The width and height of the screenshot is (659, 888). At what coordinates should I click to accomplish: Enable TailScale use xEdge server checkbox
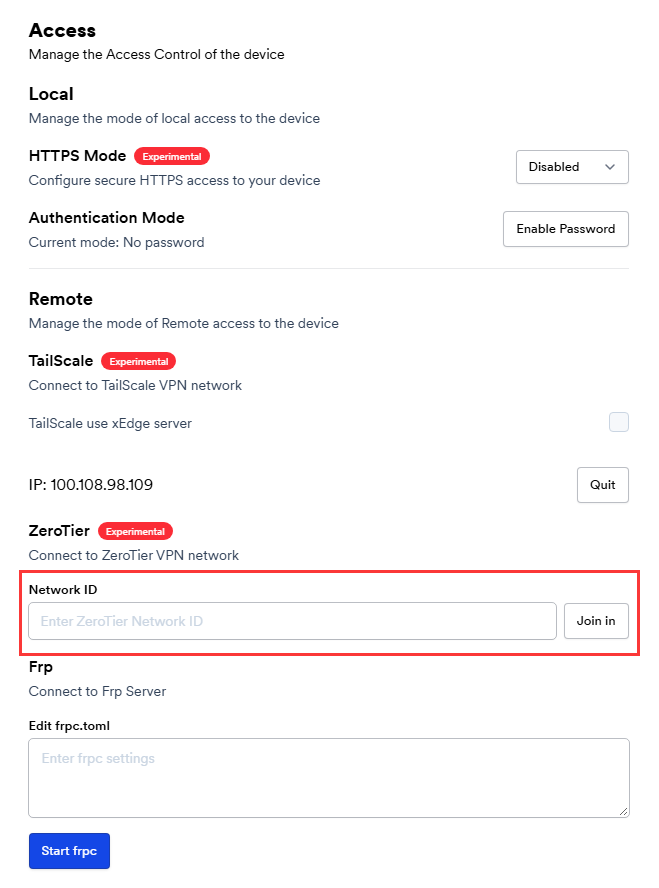619,422
